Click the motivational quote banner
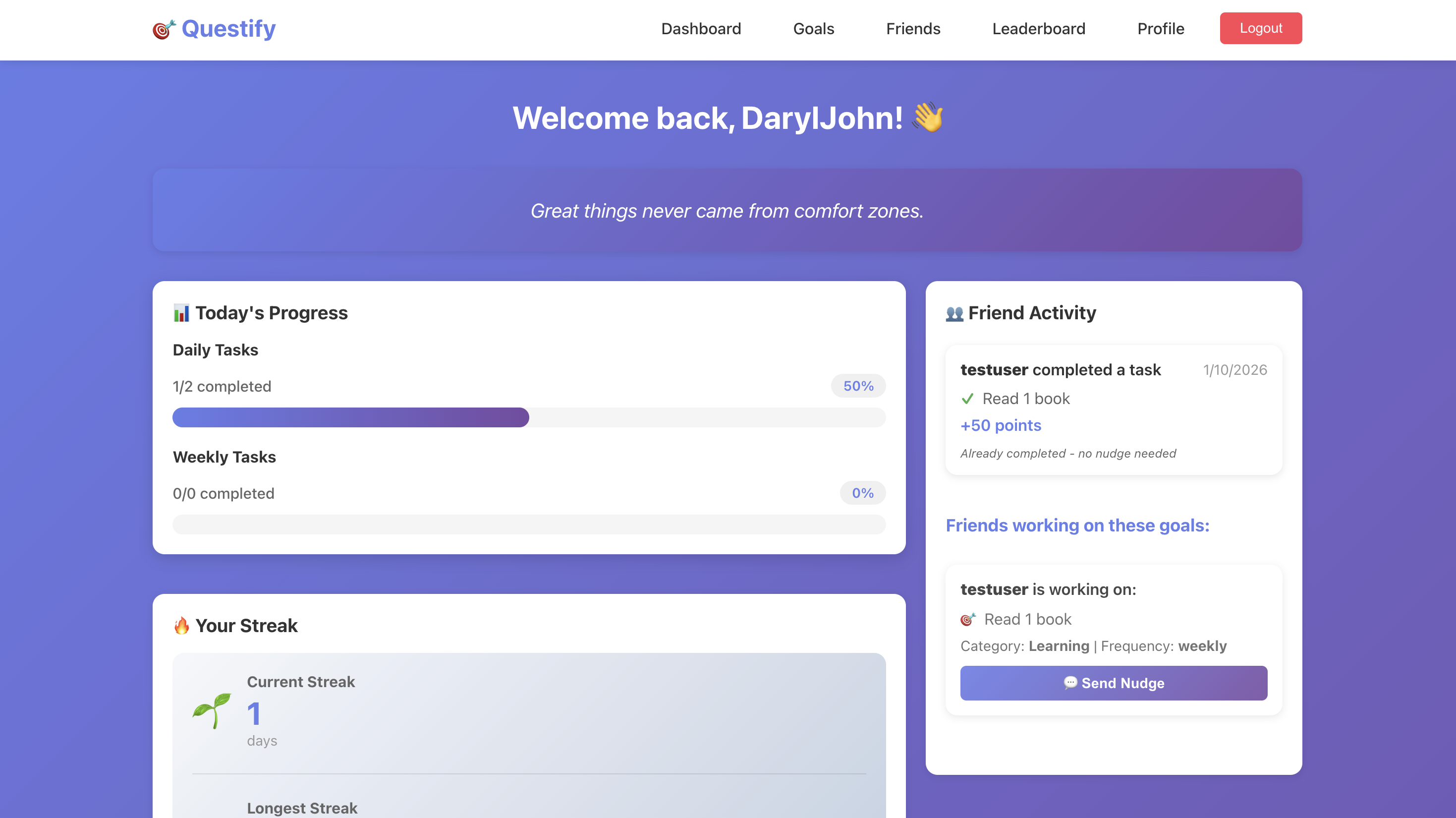 click(727, 210)
